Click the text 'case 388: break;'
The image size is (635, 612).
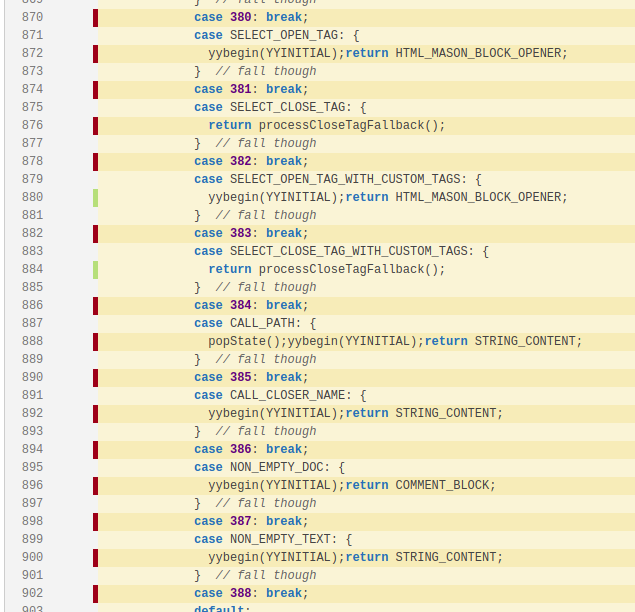coord(251,593)
